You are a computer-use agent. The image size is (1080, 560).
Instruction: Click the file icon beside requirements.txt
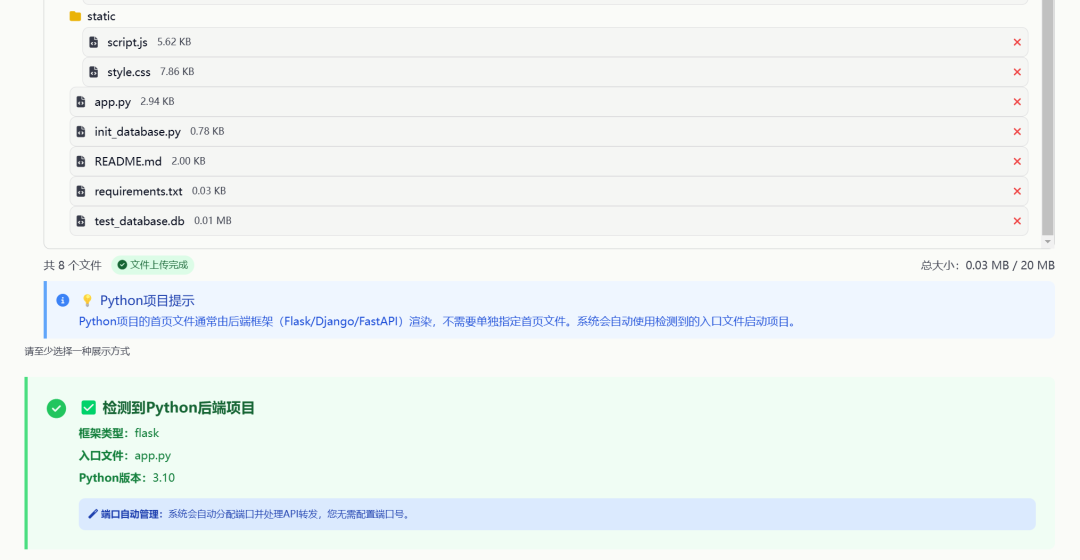pyautogui.click(x=81, y=191)
